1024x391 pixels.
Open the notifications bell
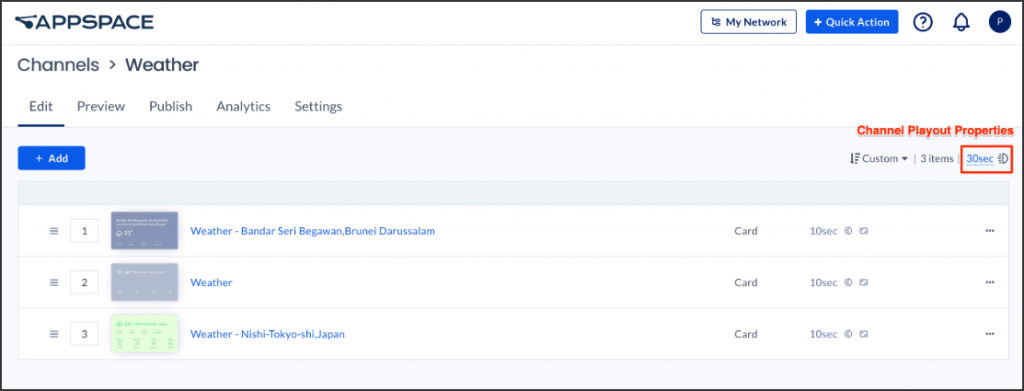coord(961,22)
